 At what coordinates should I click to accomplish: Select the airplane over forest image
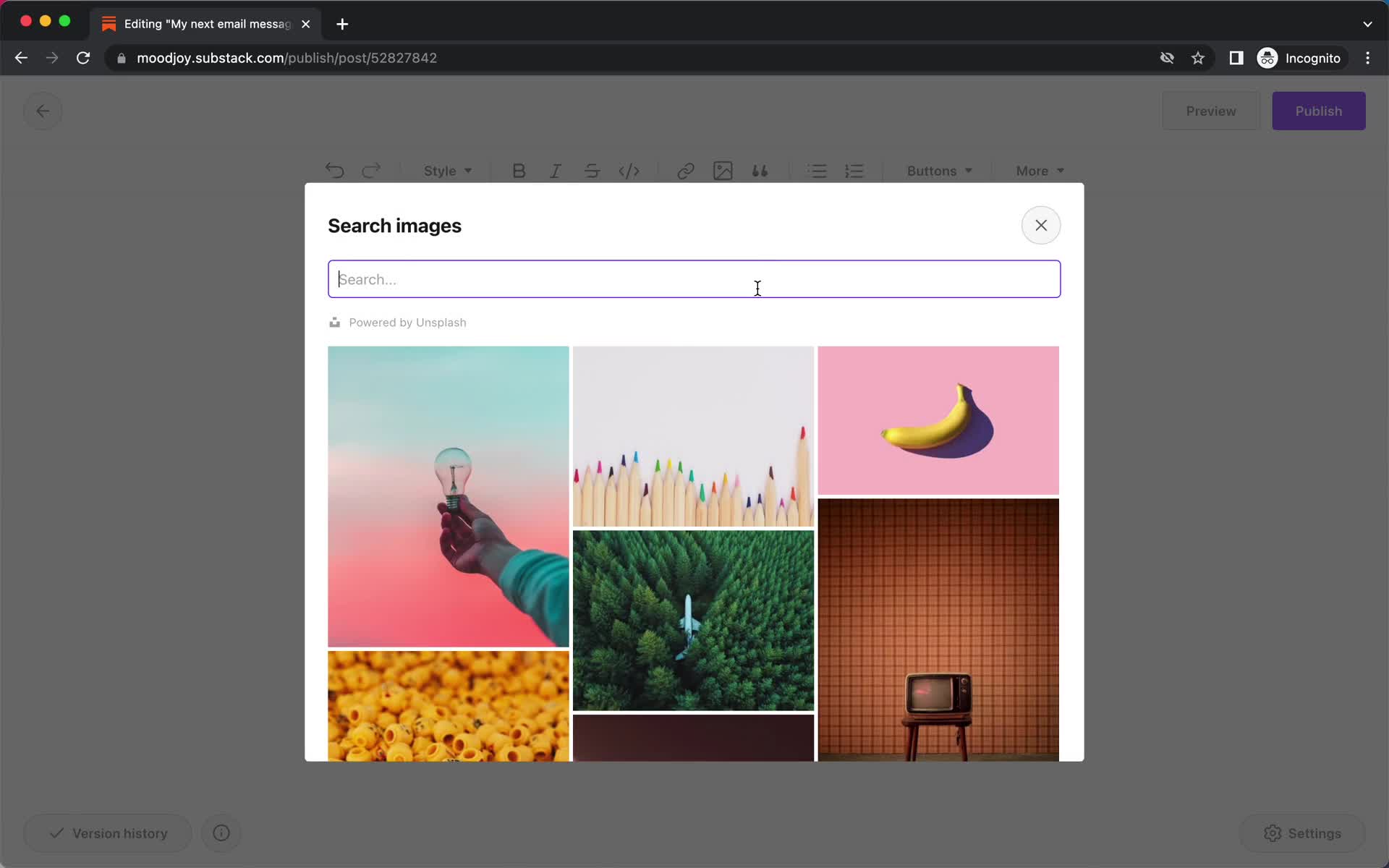pos(693,621)
